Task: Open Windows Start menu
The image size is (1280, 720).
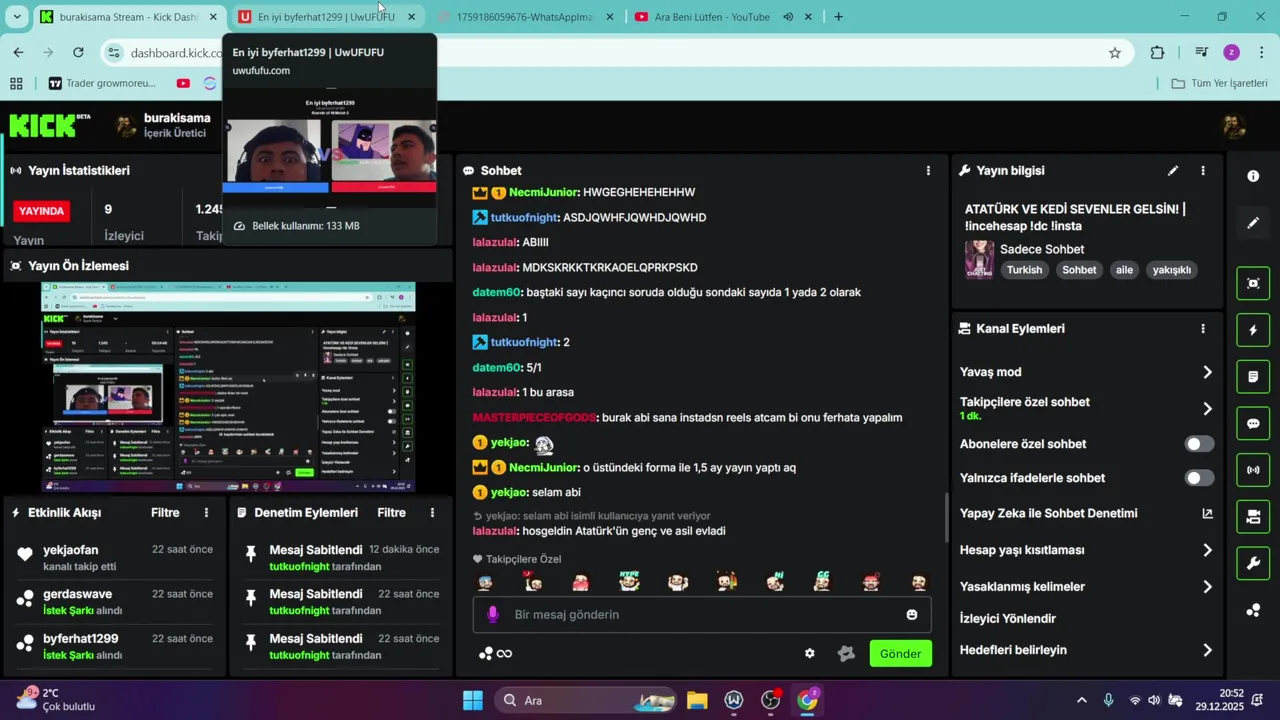Action: (473, 700)
